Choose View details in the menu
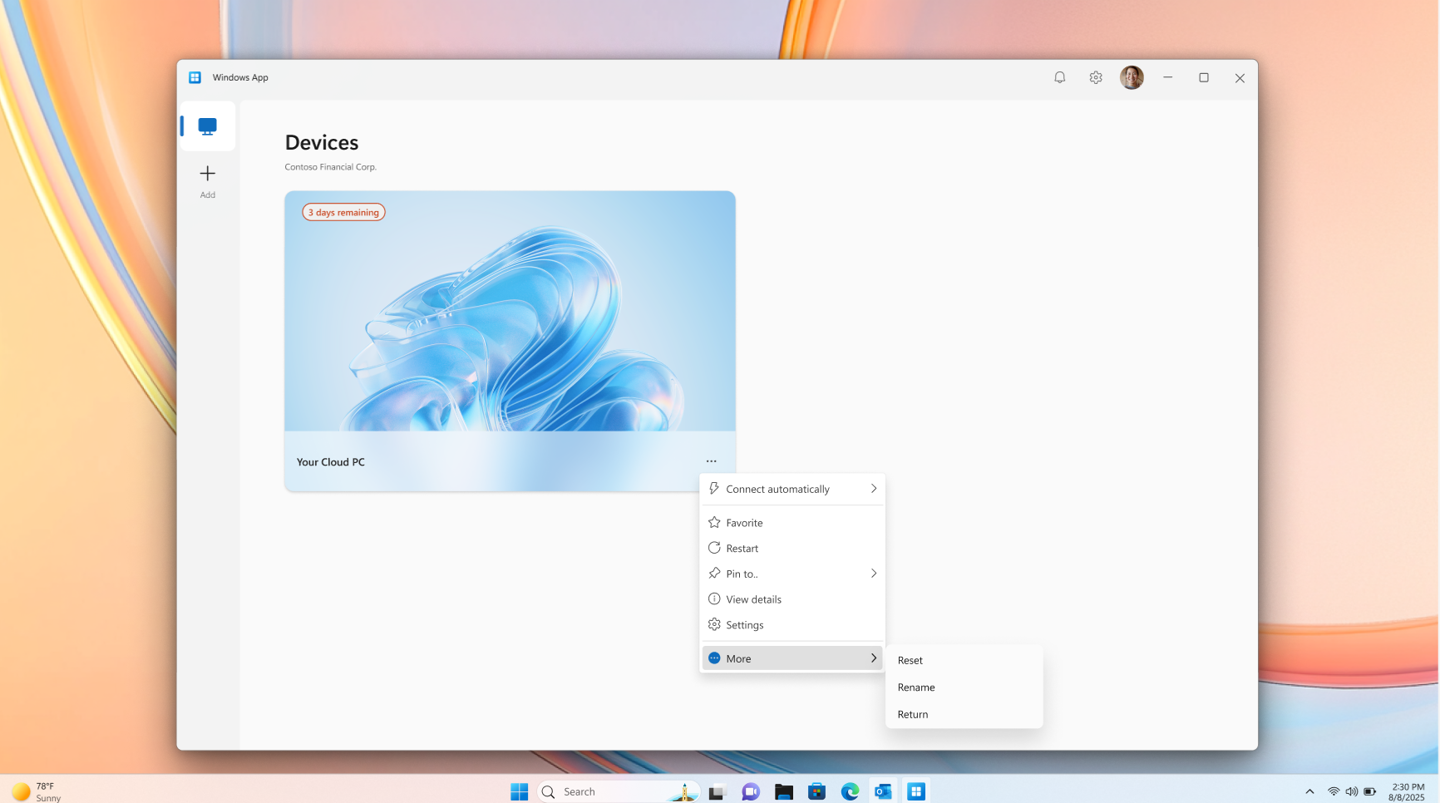 (753, 599)
